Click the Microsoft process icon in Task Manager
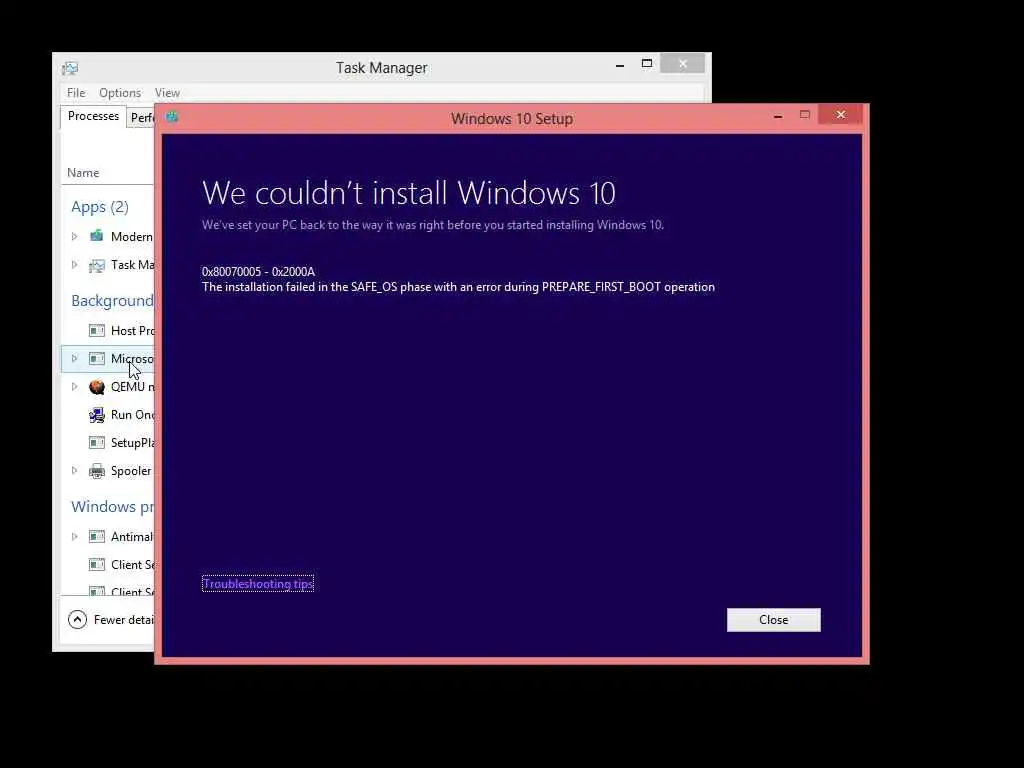 [97, 359]
